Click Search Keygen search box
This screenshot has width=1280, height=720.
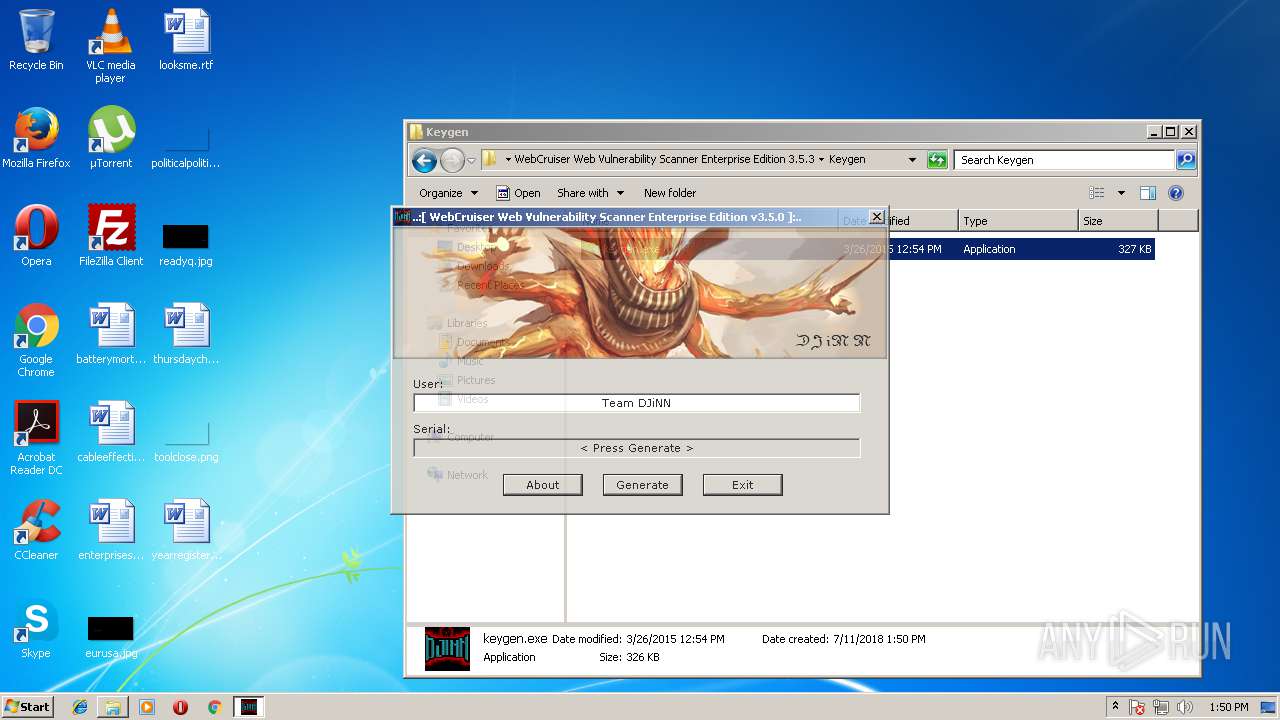pos(1064,160)
